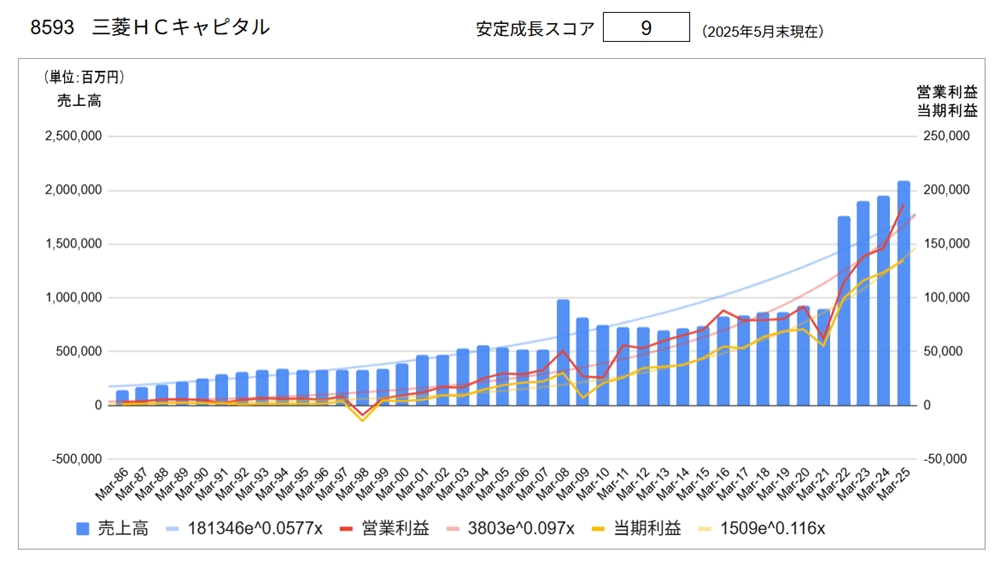
Task: Click the right axis value -50,000
Action: tap(945, 459)
